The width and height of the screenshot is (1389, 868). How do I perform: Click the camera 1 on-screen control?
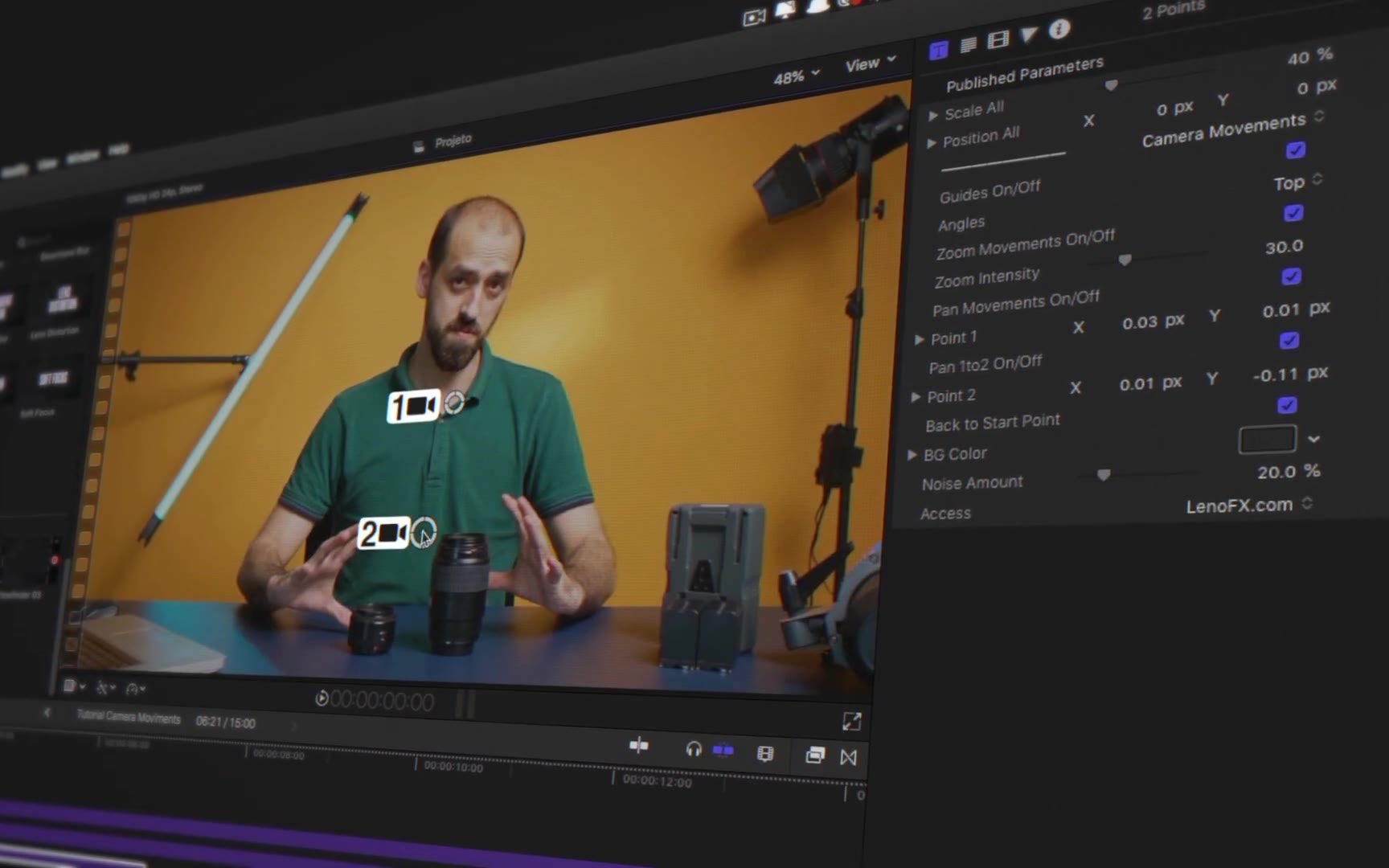click(413, 407)
